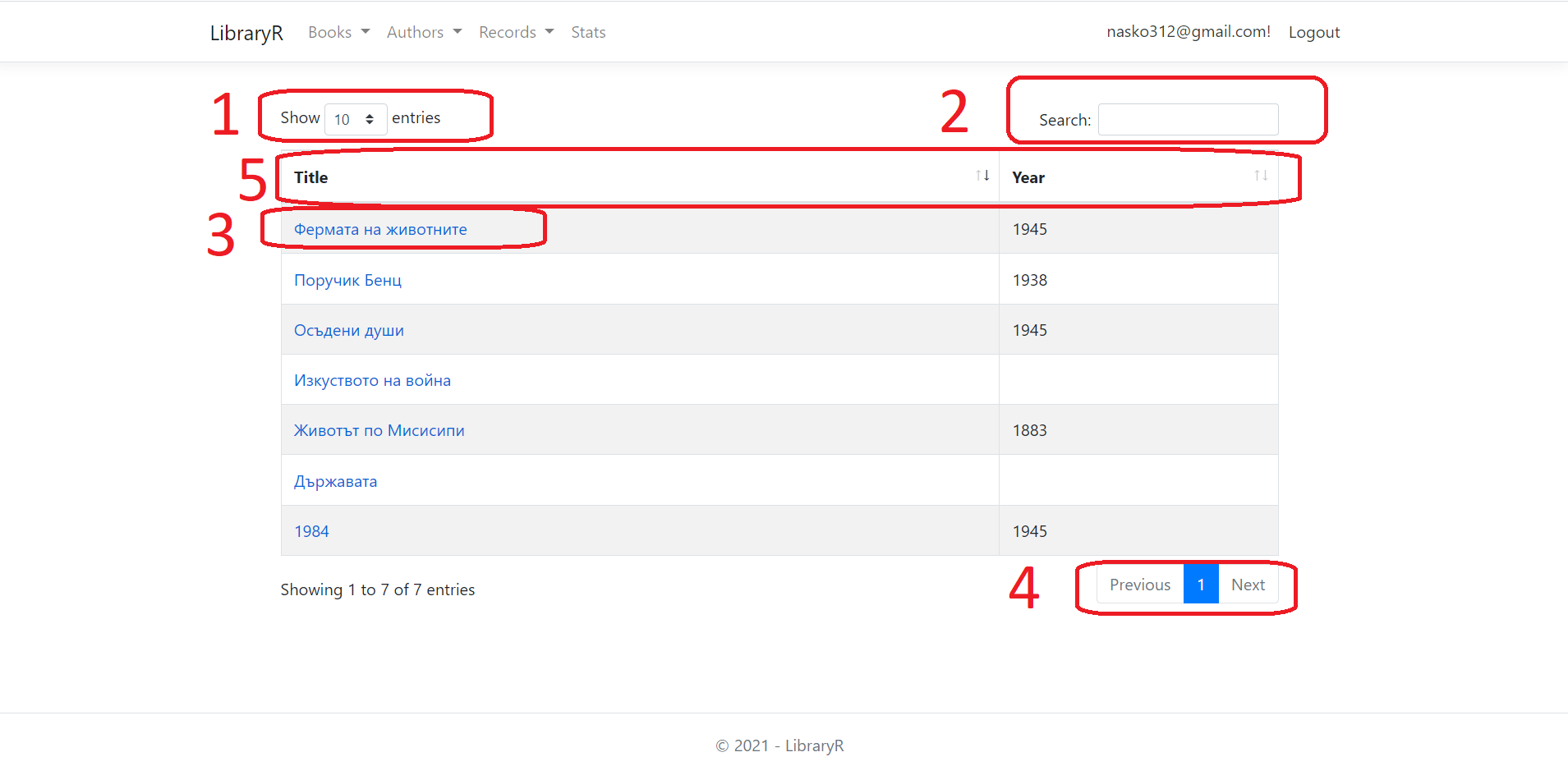
Task: Click inside the Search field
Action: coord(1187,119)
